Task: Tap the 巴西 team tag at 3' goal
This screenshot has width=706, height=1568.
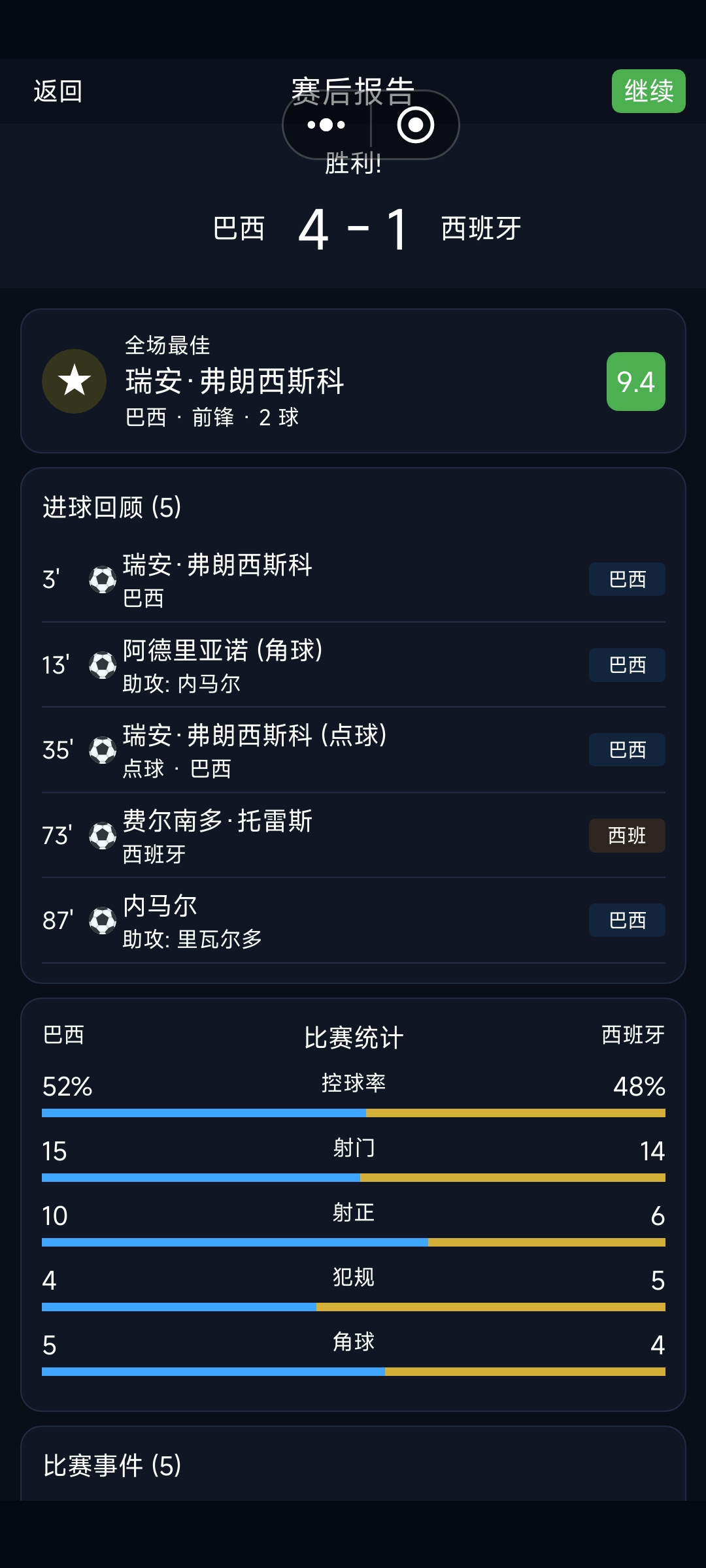Action: 627,580
